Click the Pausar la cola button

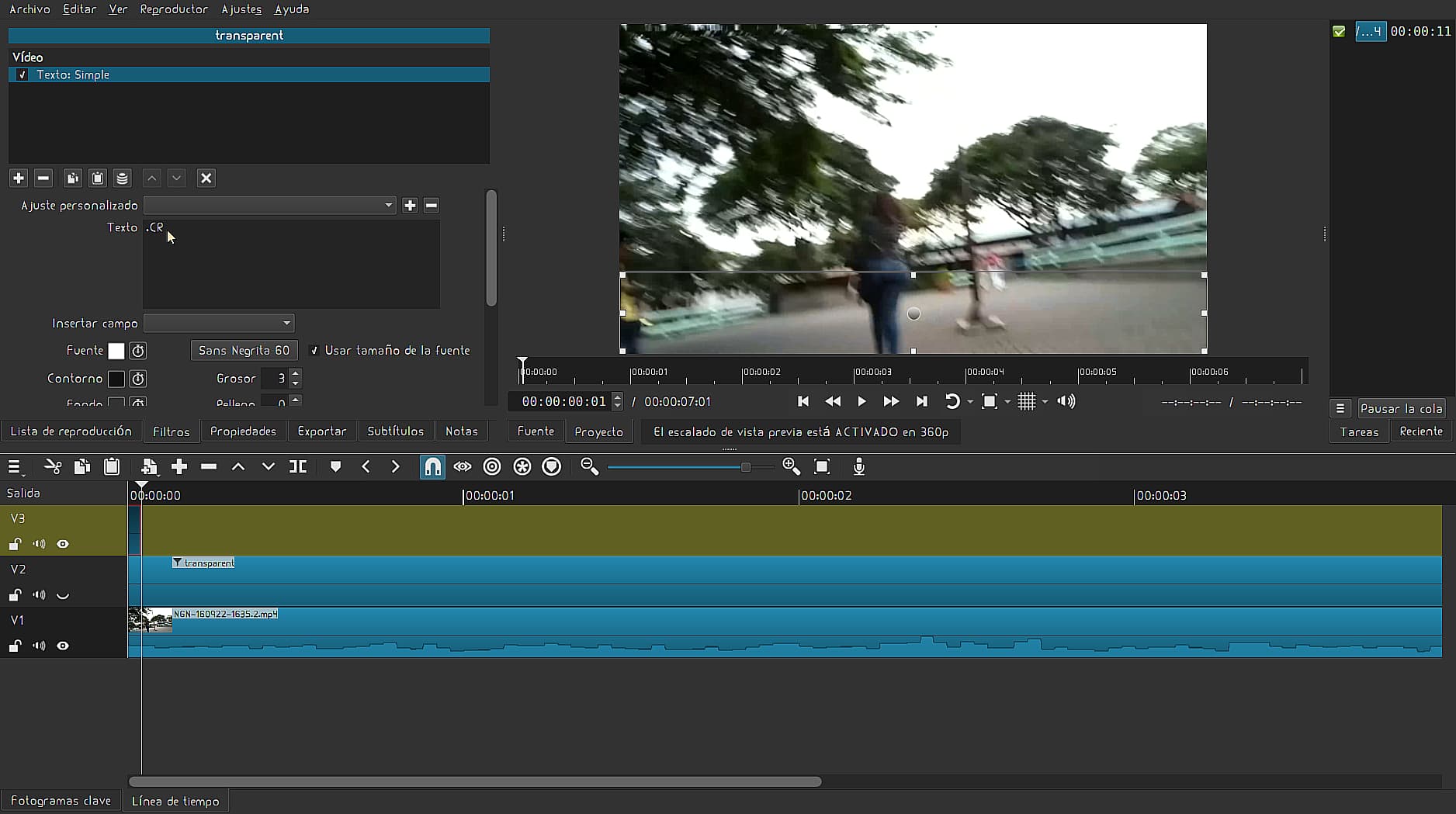(x=1400, y=408)
